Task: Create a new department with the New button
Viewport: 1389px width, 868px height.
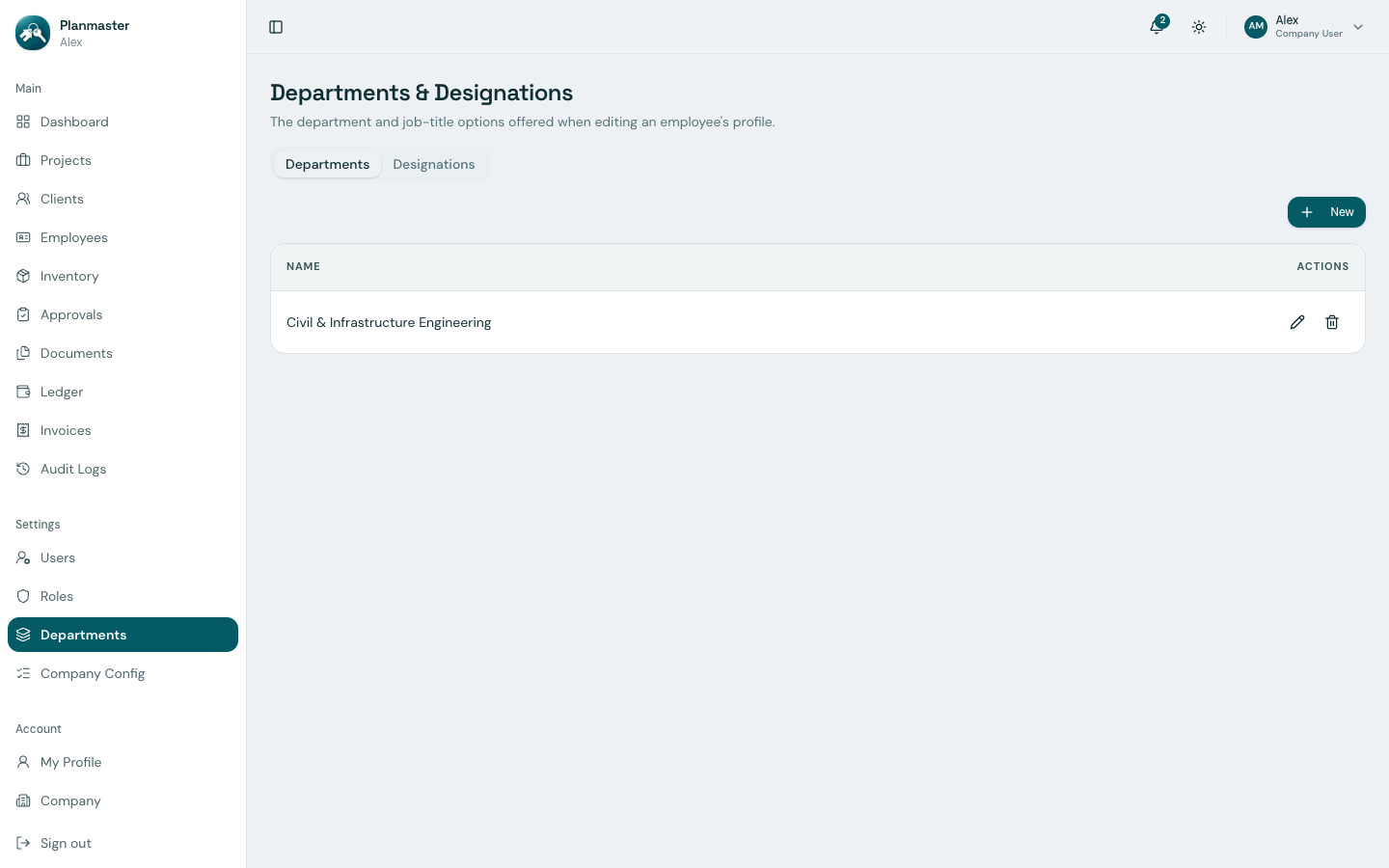Action: pos(1326,212)
